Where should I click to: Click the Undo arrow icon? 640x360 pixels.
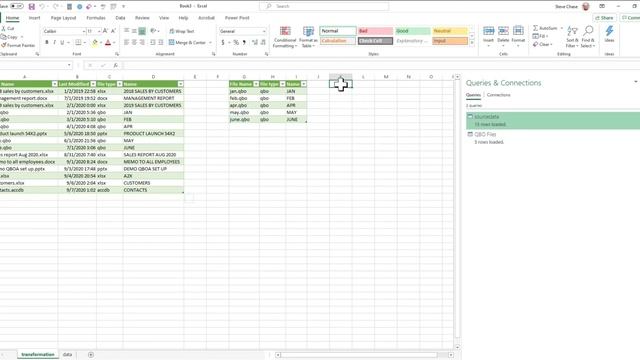(42, 7)
